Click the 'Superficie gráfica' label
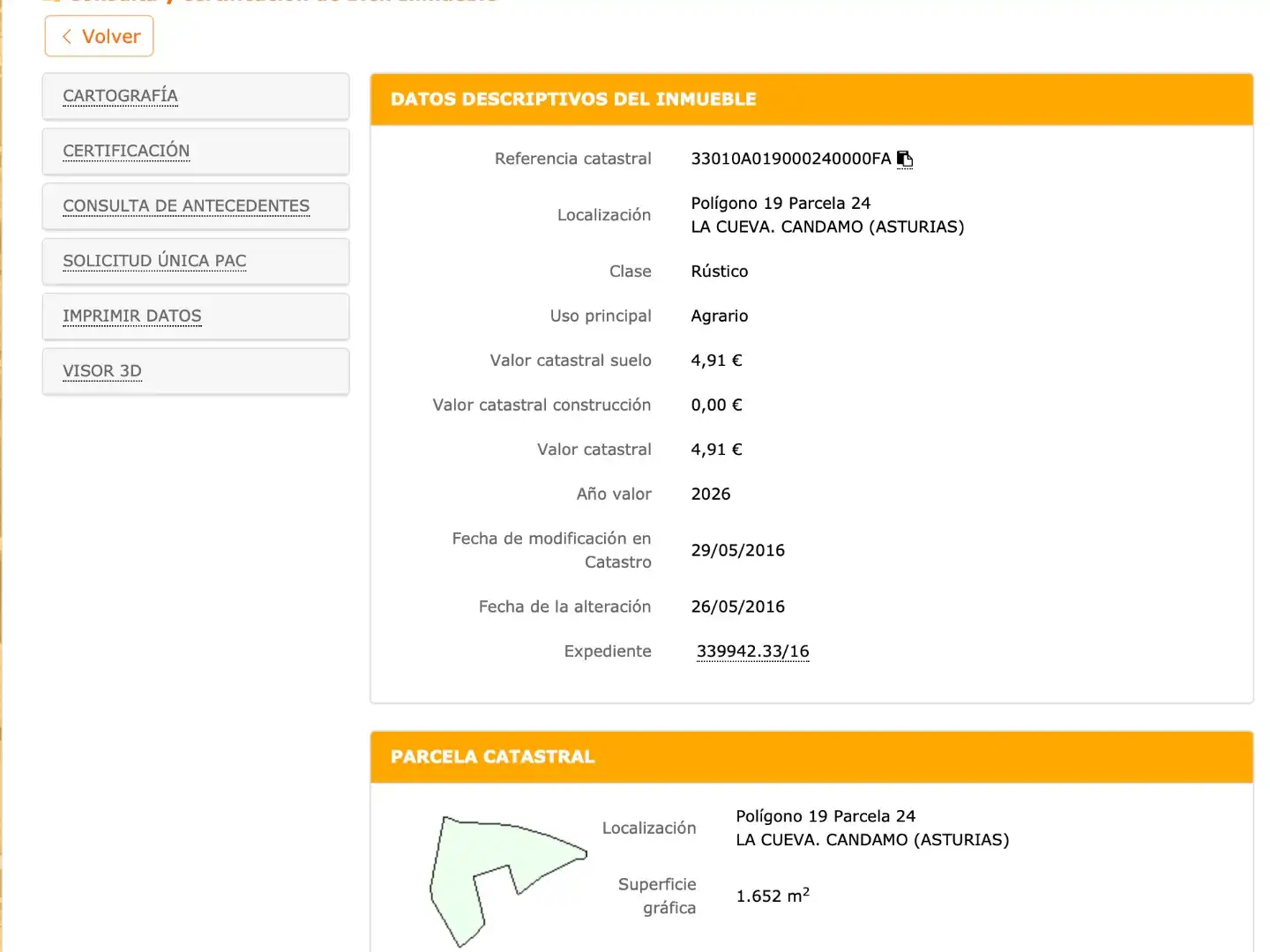The width and height of the screenshot is (1270, 952). pos(657,896)
